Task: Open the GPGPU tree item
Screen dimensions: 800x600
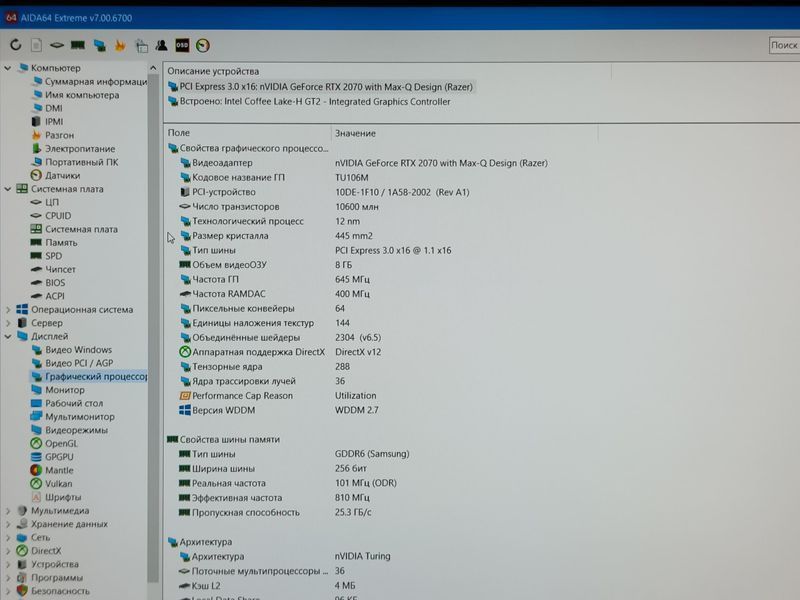Action: click(52, 457)
